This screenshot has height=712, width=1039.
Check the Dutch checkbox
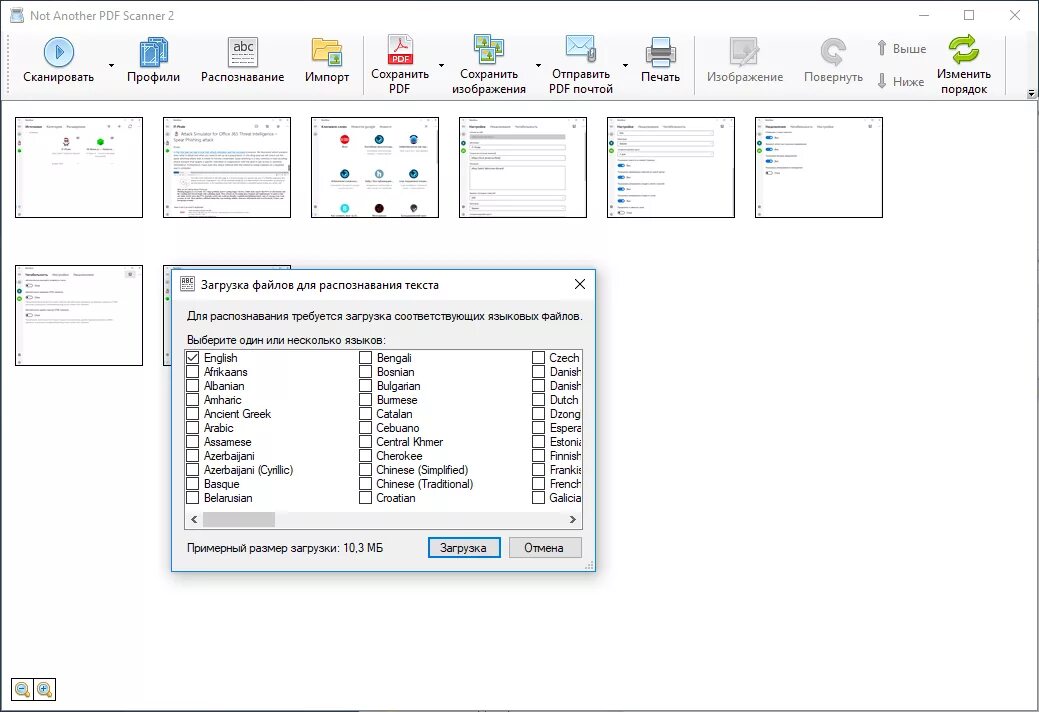(x=539, y=400)
